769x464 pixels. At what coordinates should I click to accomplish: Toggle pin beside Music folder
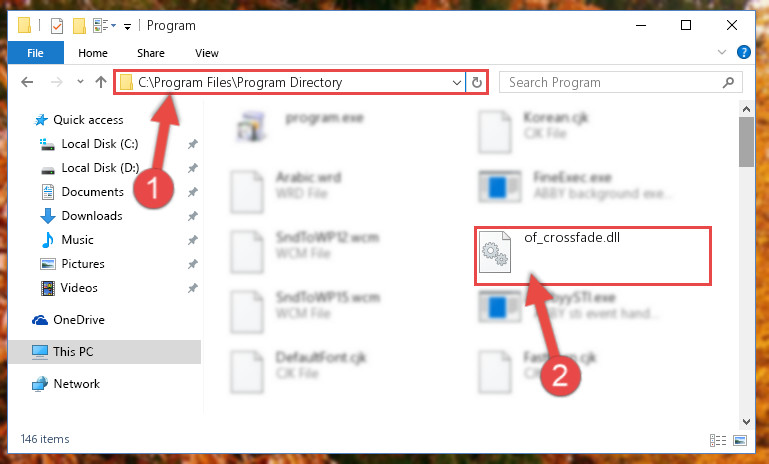coord(193,240)
